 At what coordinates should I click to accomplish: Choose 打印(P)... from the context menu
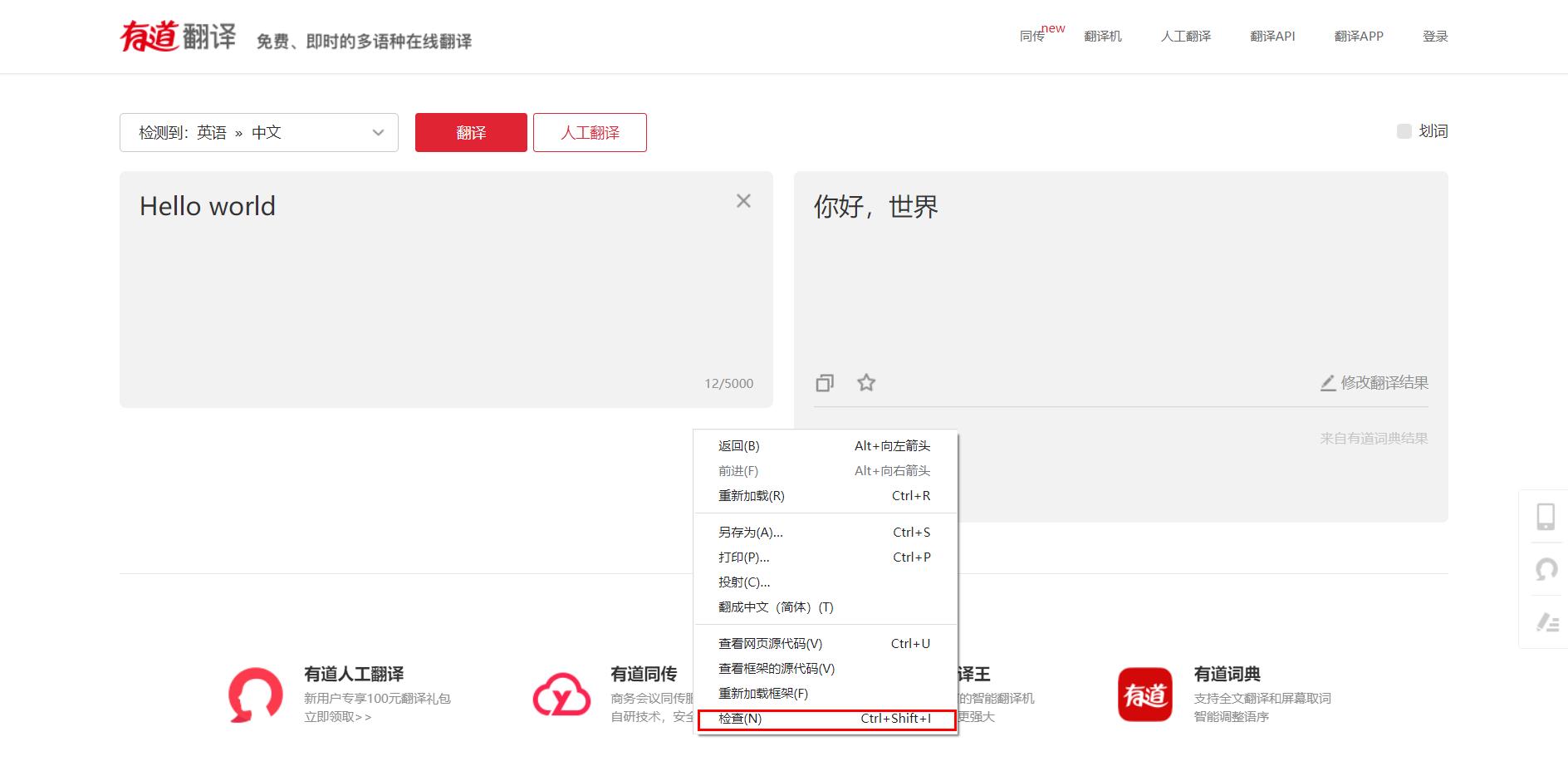click(x=826, y=557)
